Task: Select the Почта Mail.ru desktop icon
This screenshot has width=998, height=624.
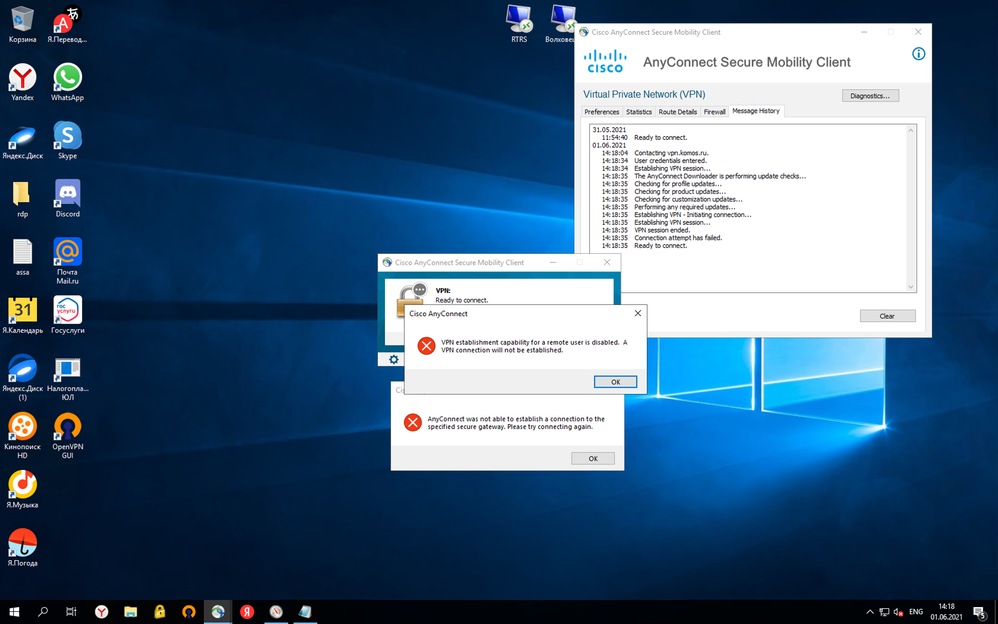Action: pos(67,261)
